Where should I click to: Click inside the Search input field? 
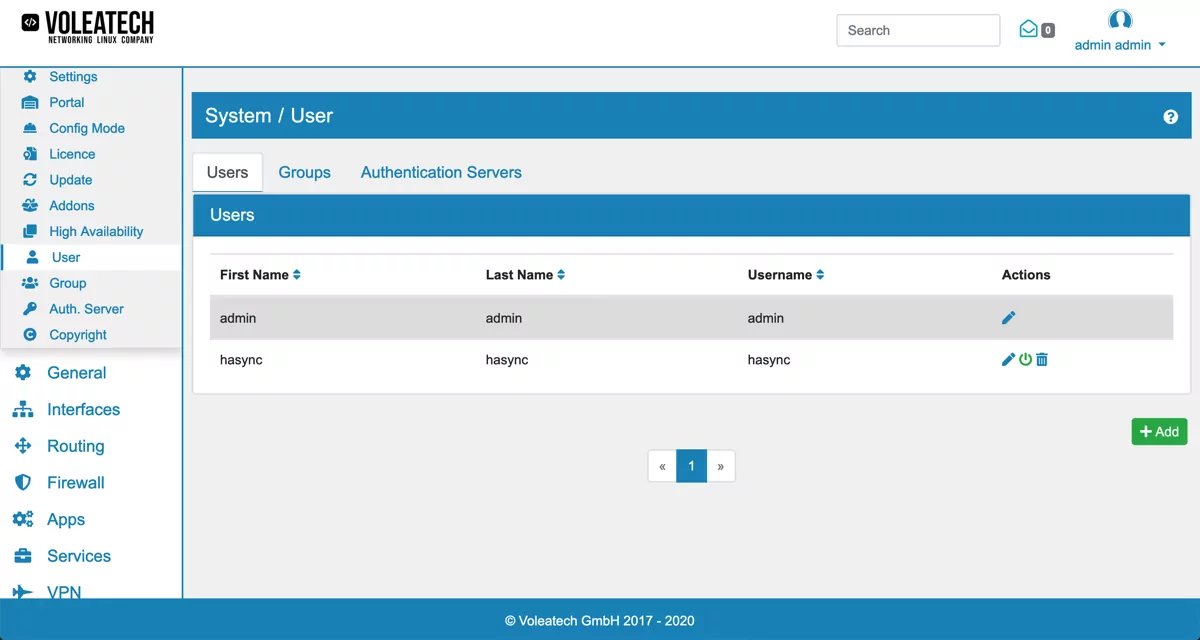pyautogui.click(x=917, y=30)
